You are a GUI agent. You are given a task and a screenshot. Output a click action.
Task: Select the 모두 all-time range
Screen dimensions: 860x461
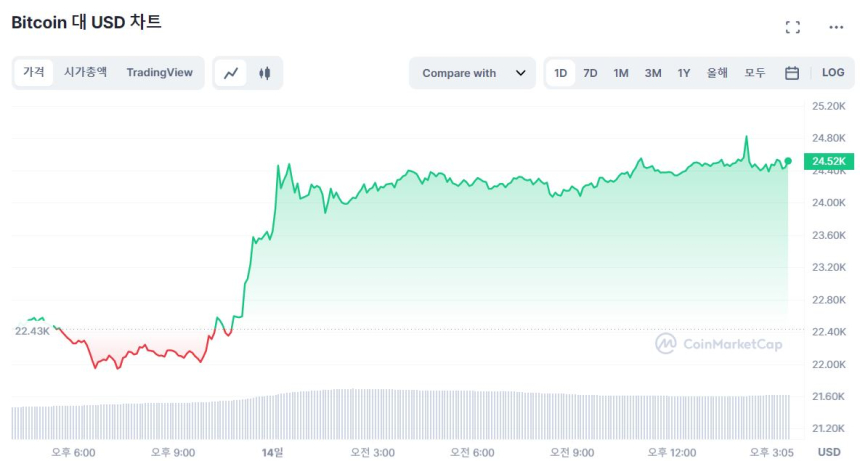point(755,73)
